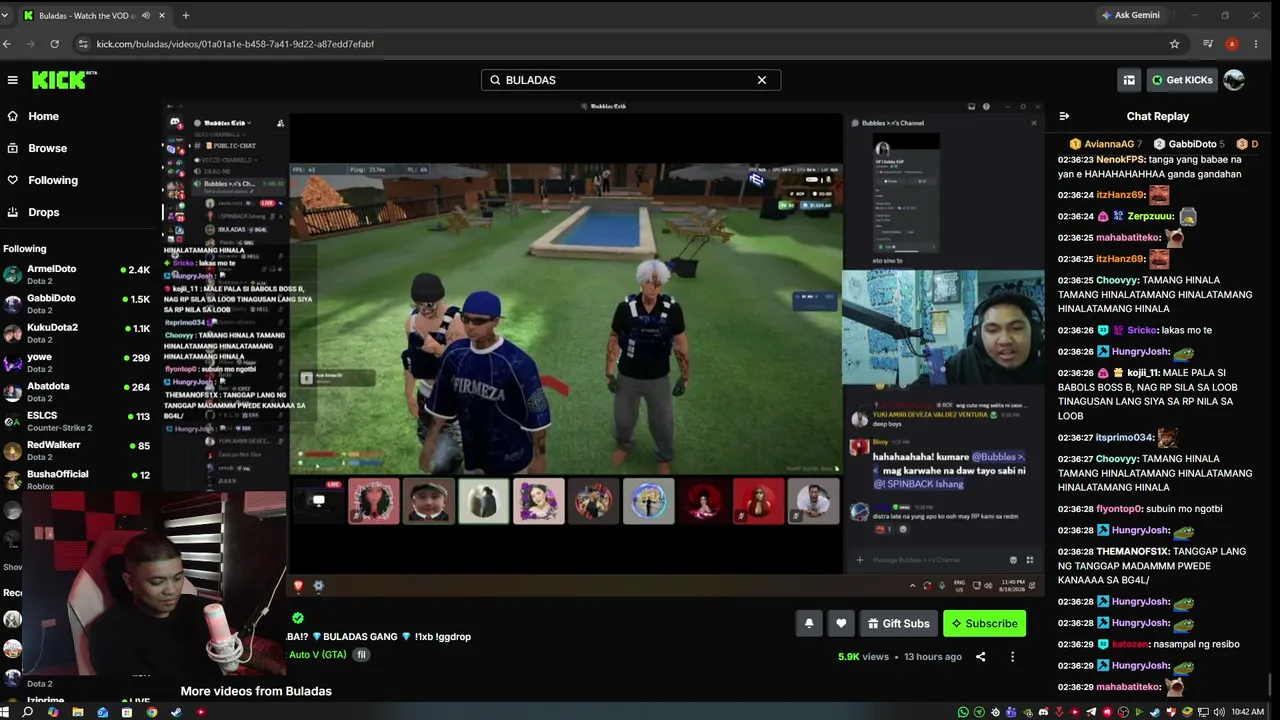The height and width of the screenshot is (720, 1280).
Task: Clear the BULADAS search with the X
Action: click(761, 80)
